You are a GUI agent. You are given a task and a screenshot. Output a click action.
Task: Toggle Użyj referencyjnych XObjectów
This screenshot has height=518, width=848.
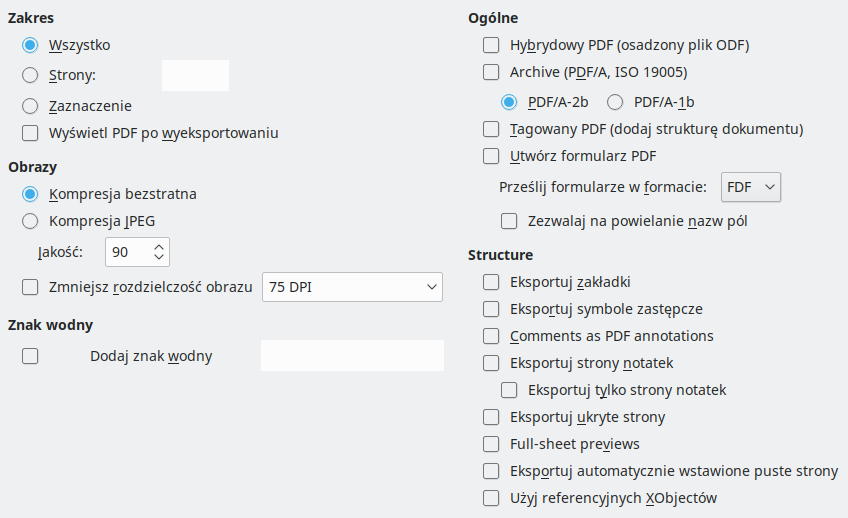tap(491, 497)
